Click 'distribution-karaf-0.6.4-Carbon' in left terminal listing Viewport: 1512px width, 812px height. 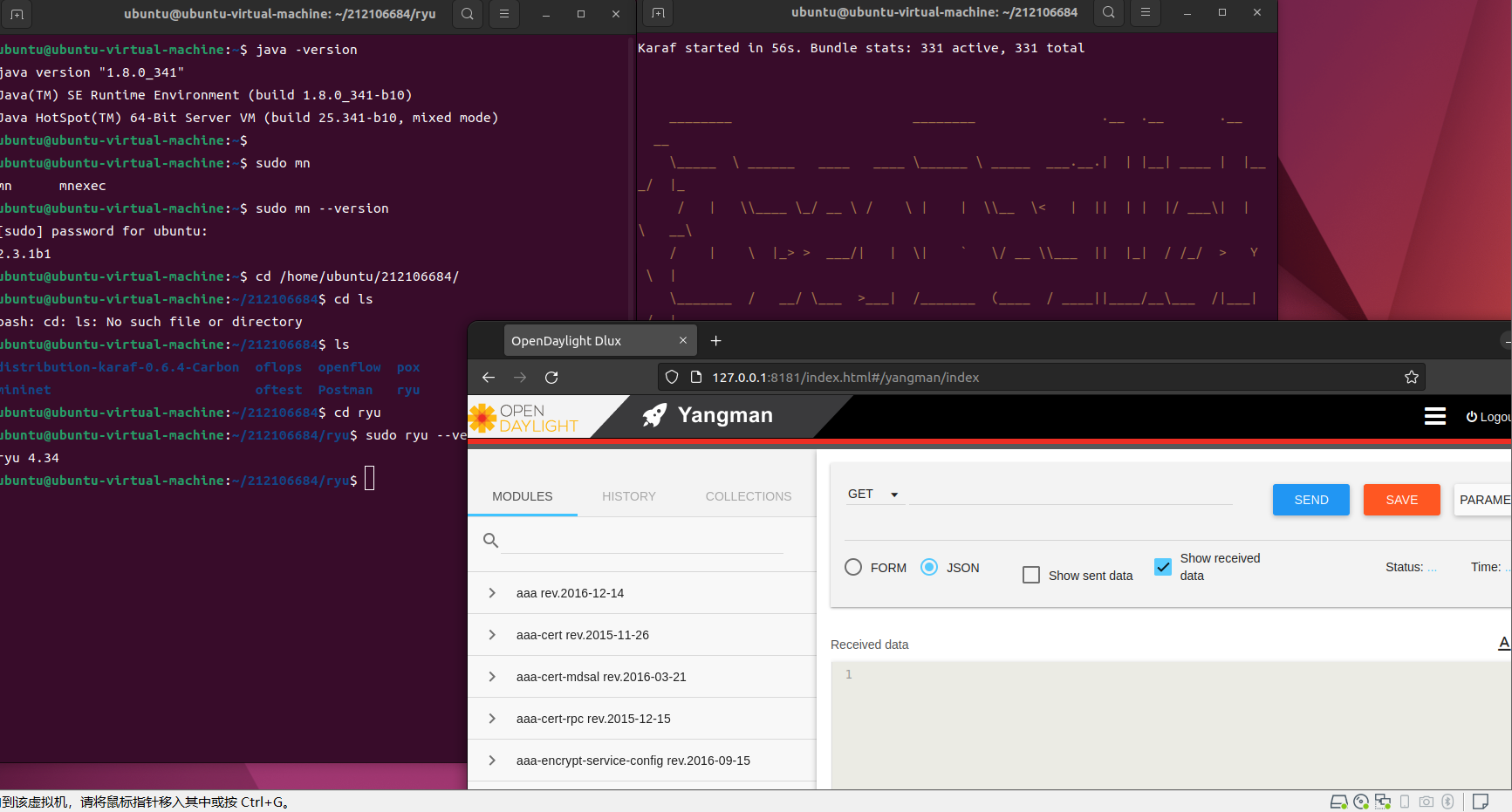click(120, 367)
